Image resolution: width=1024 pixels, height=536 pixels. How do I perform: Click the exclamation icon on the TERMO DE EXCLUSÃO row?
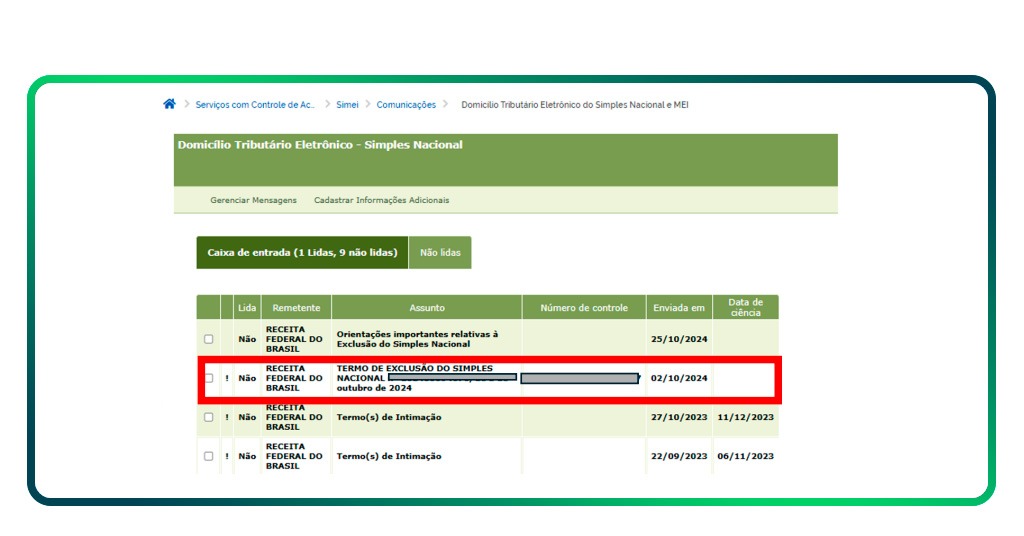point(227,378)
